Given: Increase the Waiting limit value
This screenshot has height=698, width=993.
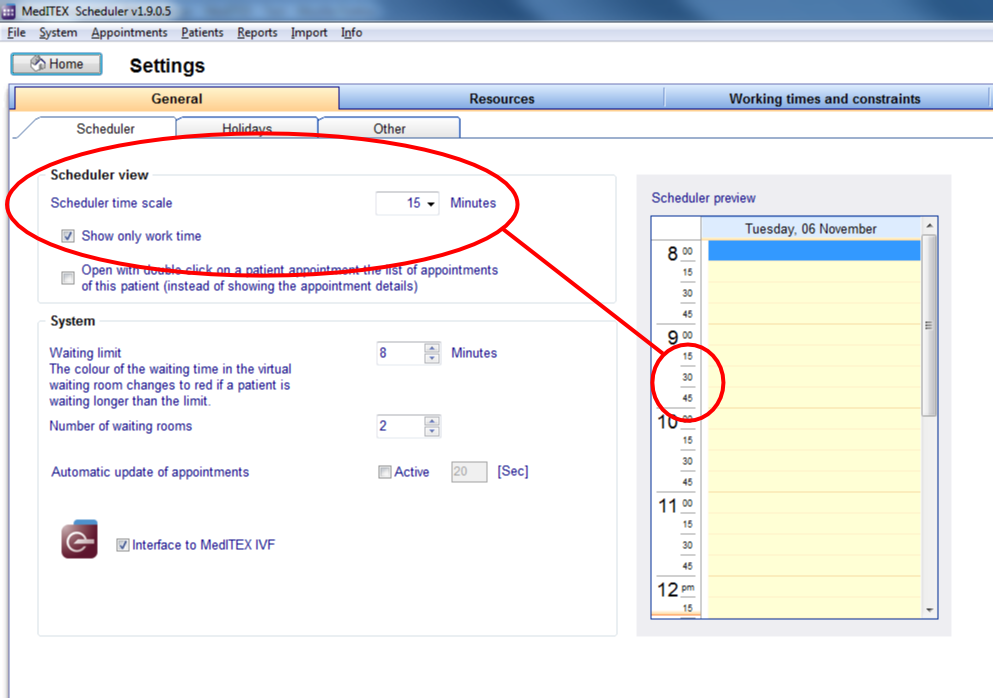Looking at the screenshot, I should (x=432, y=348).
